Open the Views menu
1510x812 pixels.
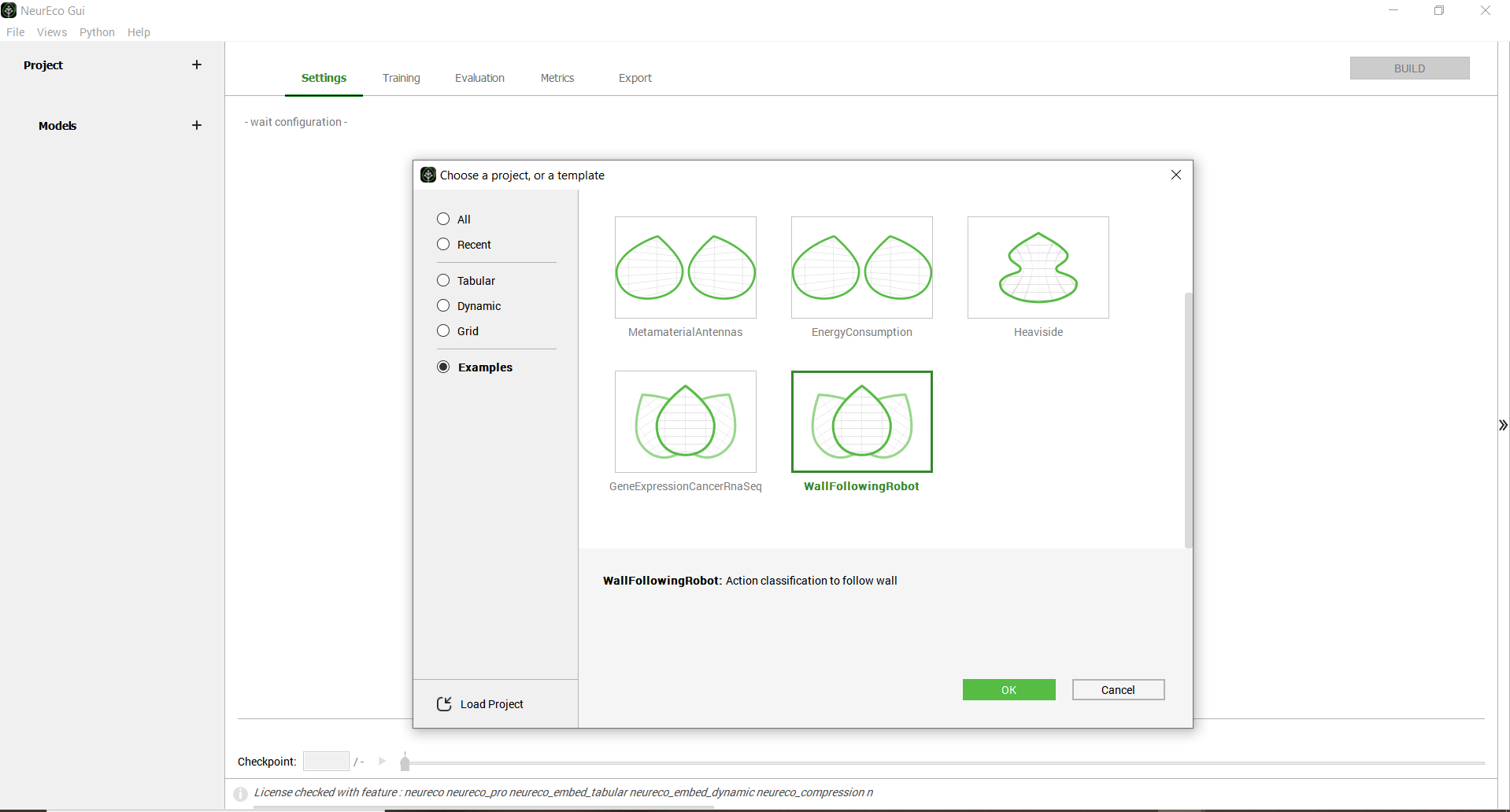coord(52,32)
